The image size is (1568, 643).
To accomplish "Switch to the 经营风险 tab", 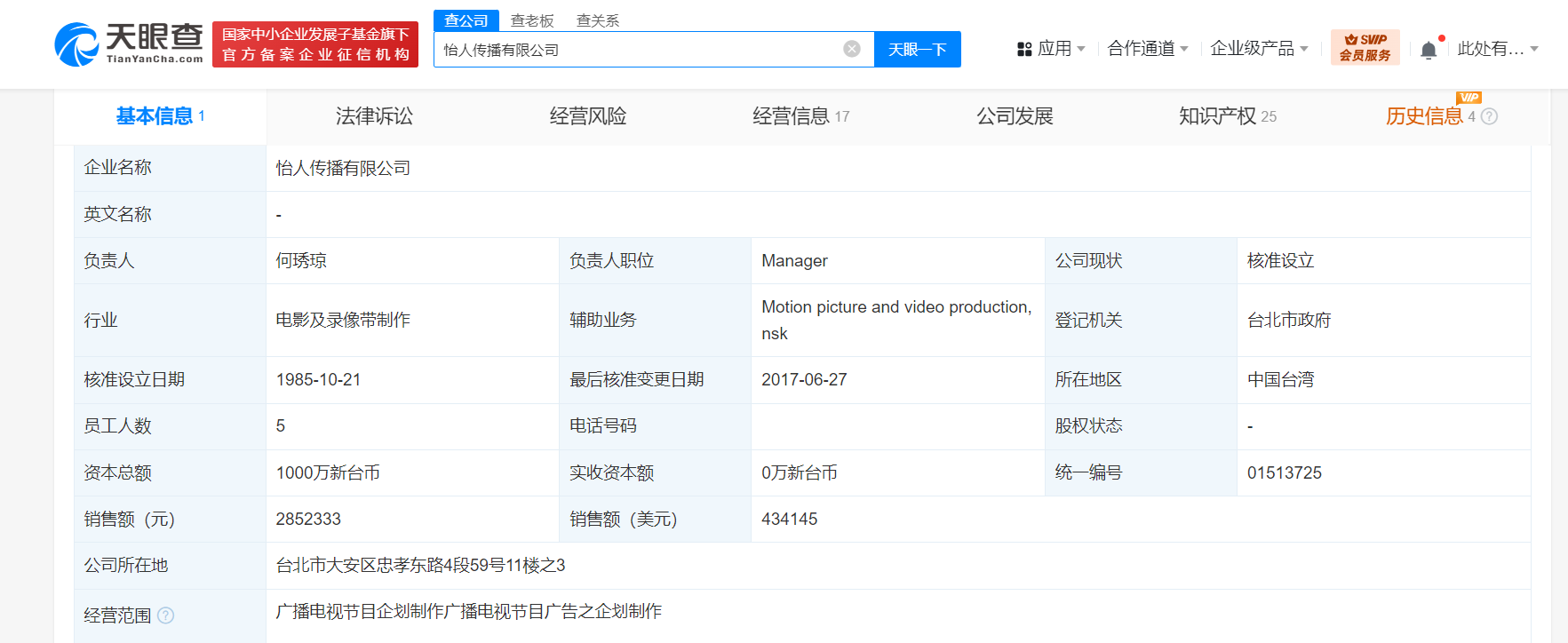I will coord(588,116).
